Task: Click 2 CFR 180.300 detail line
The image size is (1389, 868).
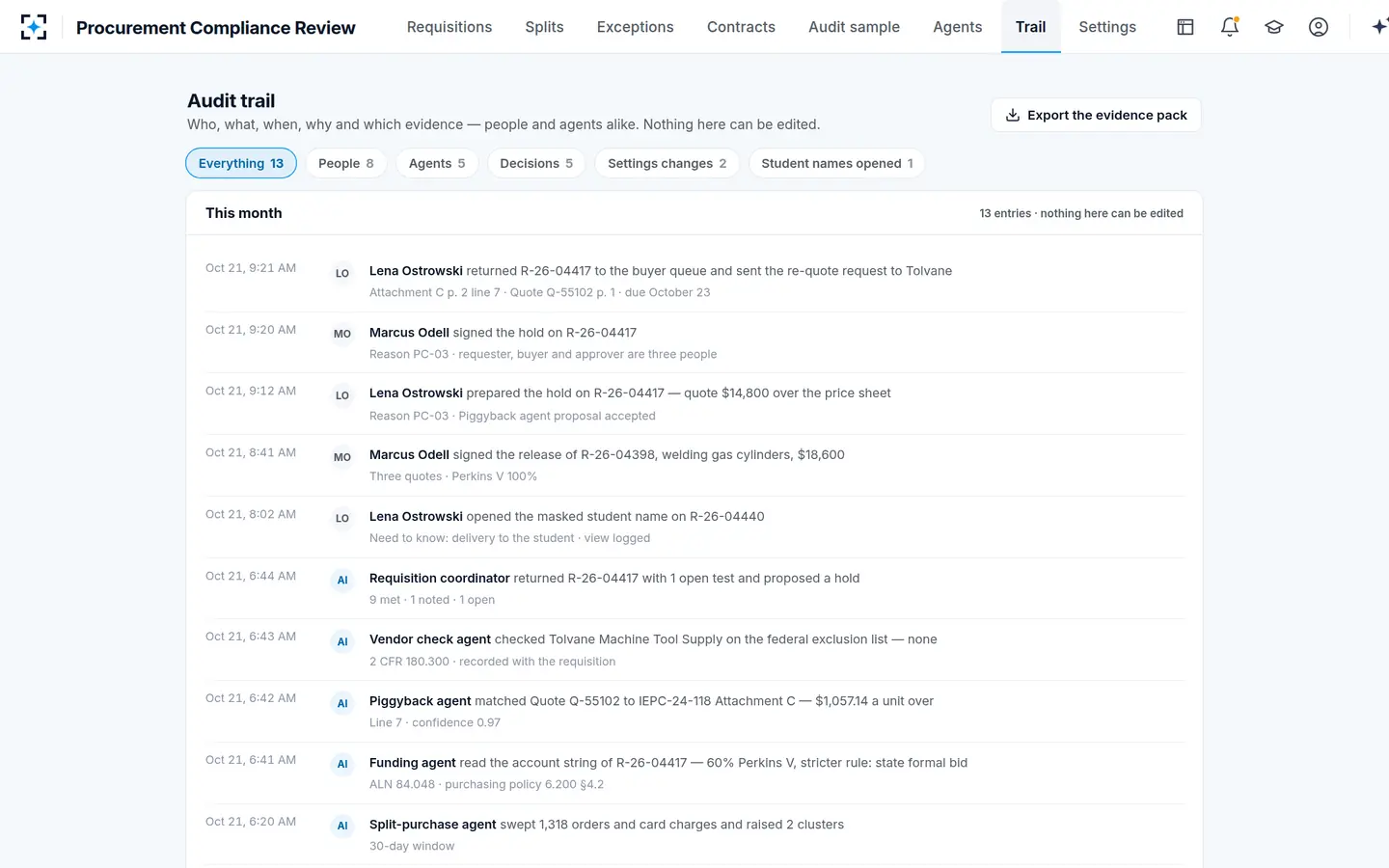Action: click(492, 662)
